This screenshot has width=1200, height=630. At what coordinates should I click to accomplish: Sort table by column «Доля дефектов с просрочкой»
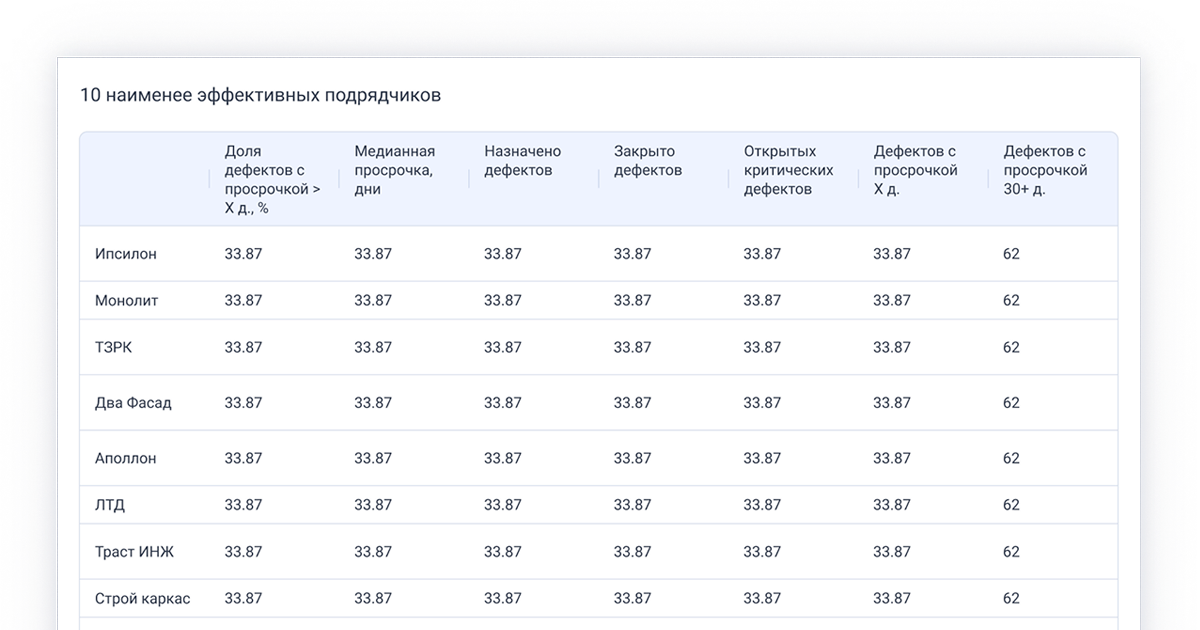266,178
